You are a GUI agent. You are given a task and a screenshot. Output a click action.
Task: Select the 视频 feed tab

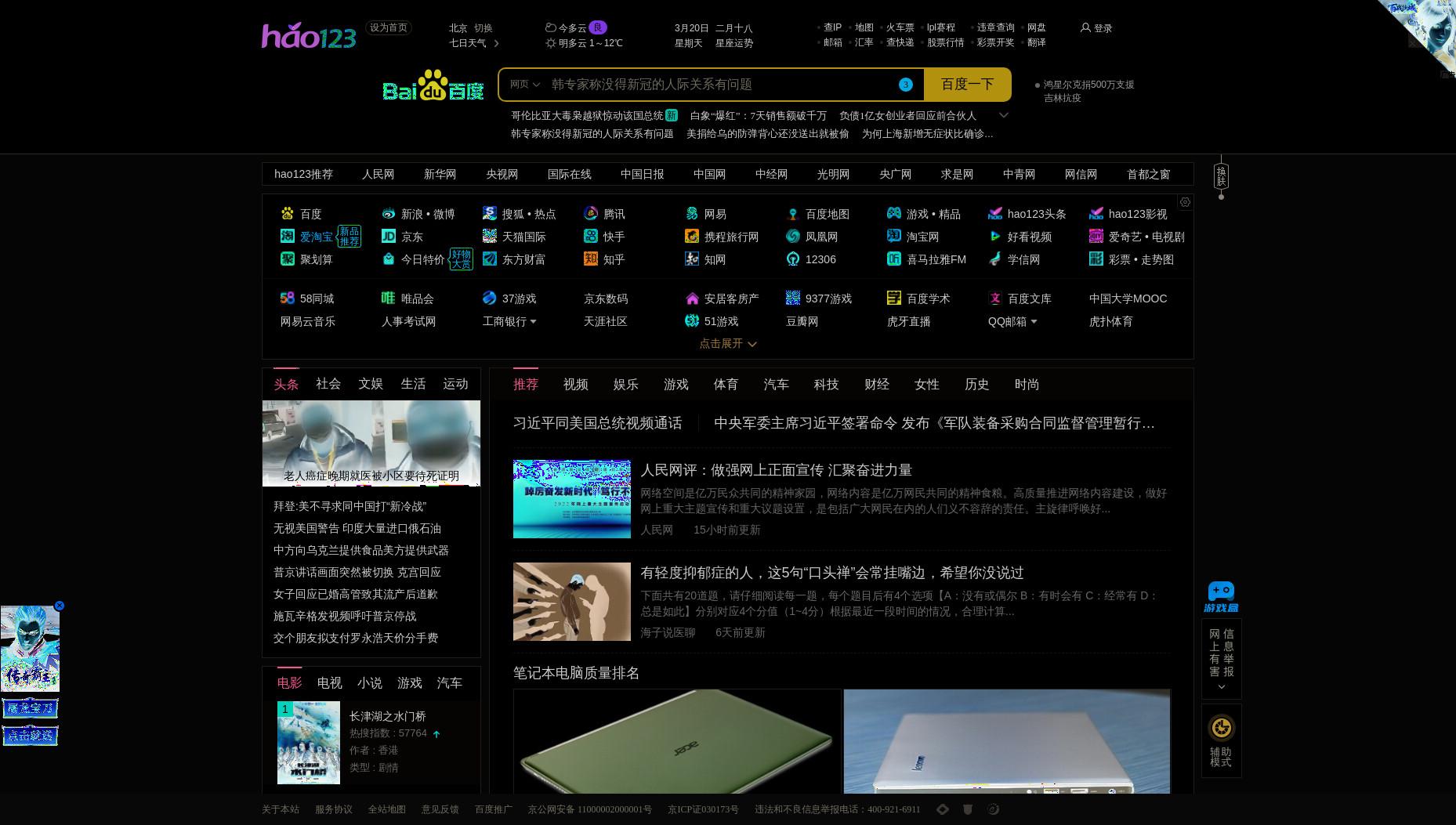576,384
